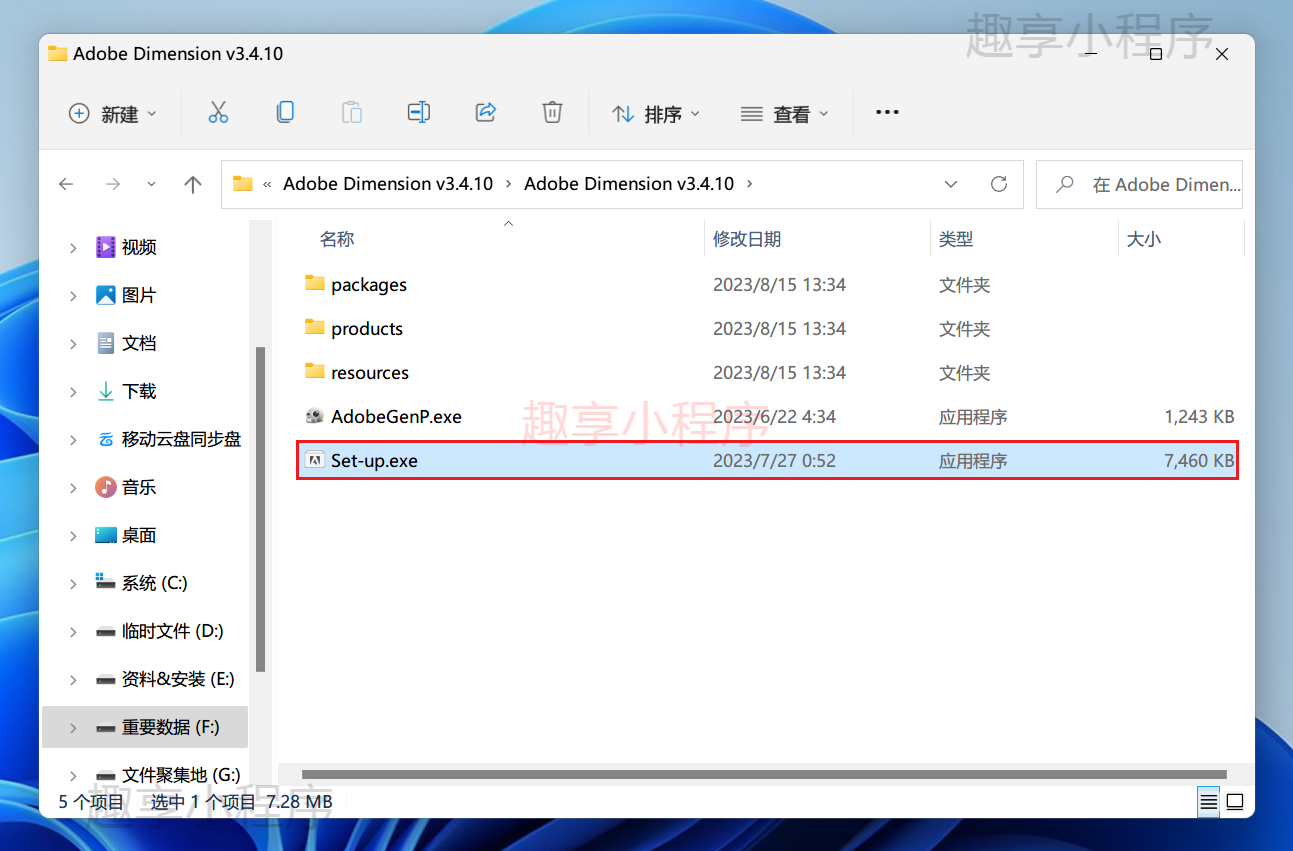Click the Rename icon in toolbar

(418, 113)
